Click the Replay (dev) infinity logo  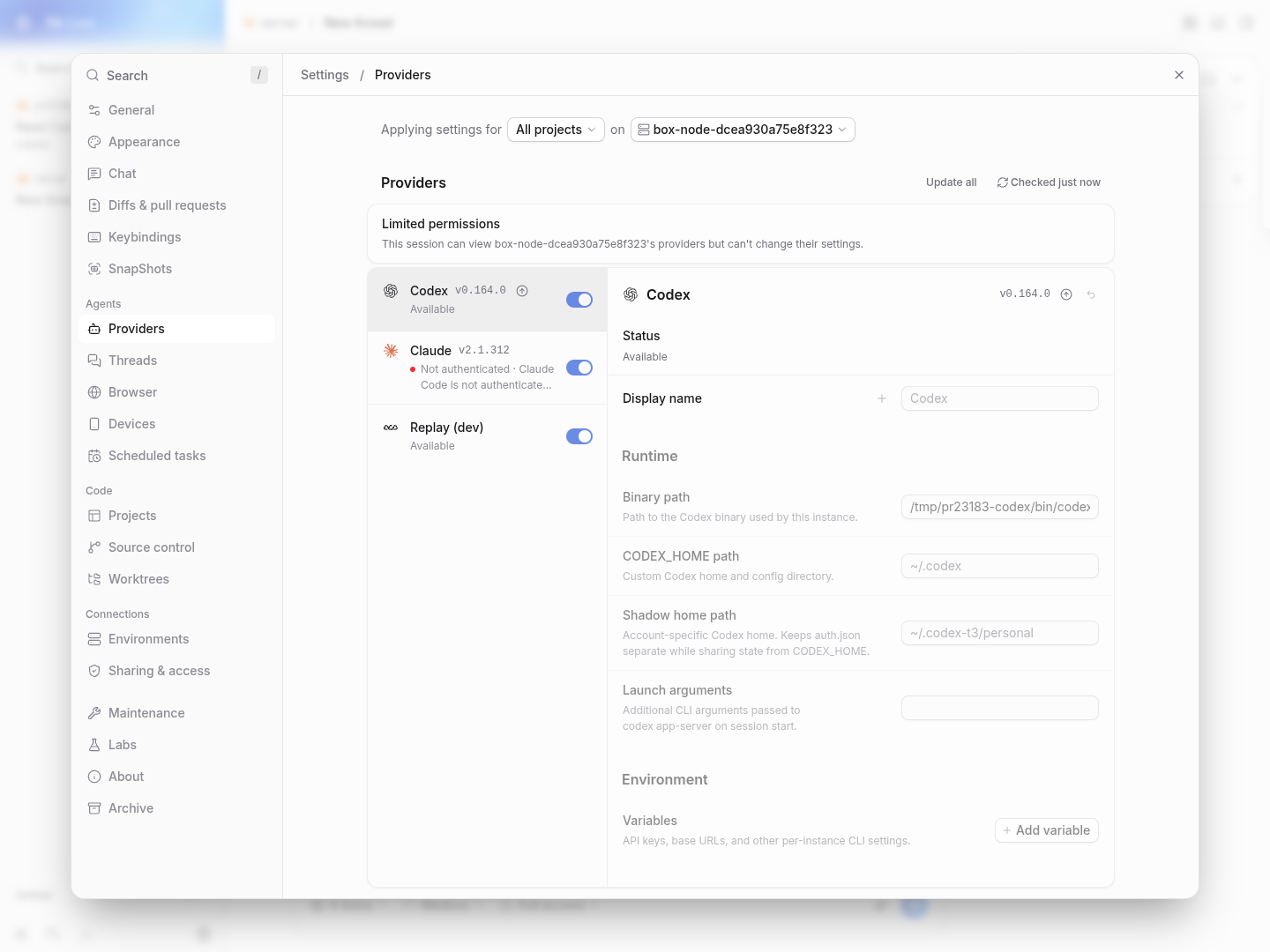(391, 428)
